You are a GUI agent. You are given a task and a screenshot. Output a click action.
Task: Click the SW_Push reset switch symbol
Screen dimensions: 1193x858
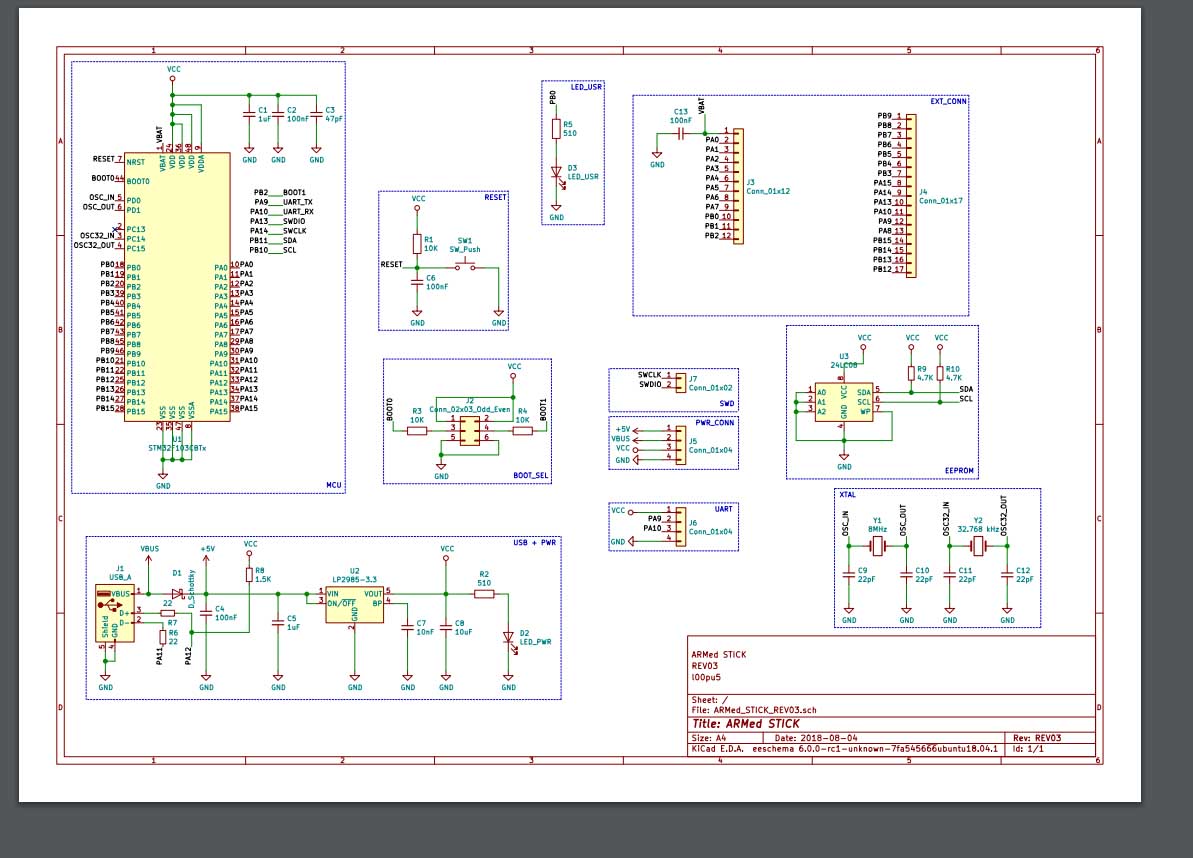click(x=466, y=265)
